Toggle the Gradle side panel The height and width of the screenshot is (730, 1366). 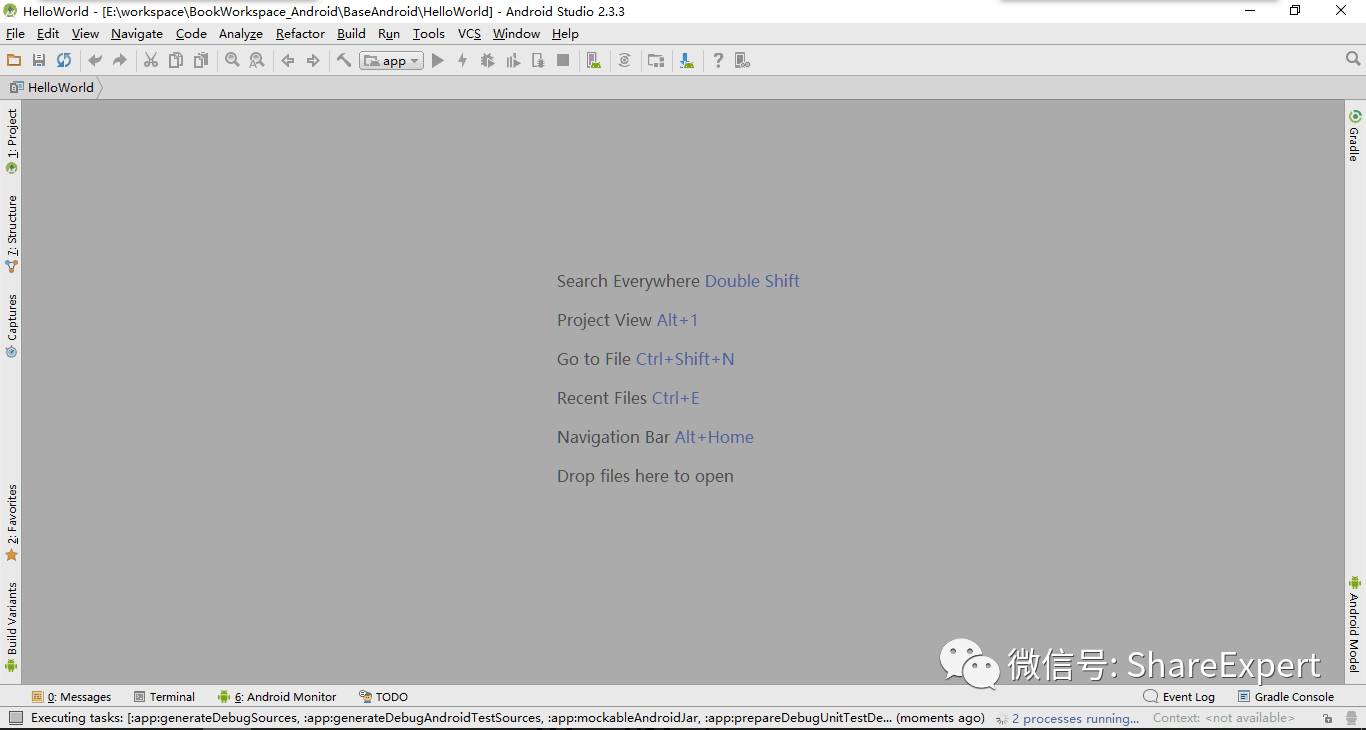(1355, 136)
